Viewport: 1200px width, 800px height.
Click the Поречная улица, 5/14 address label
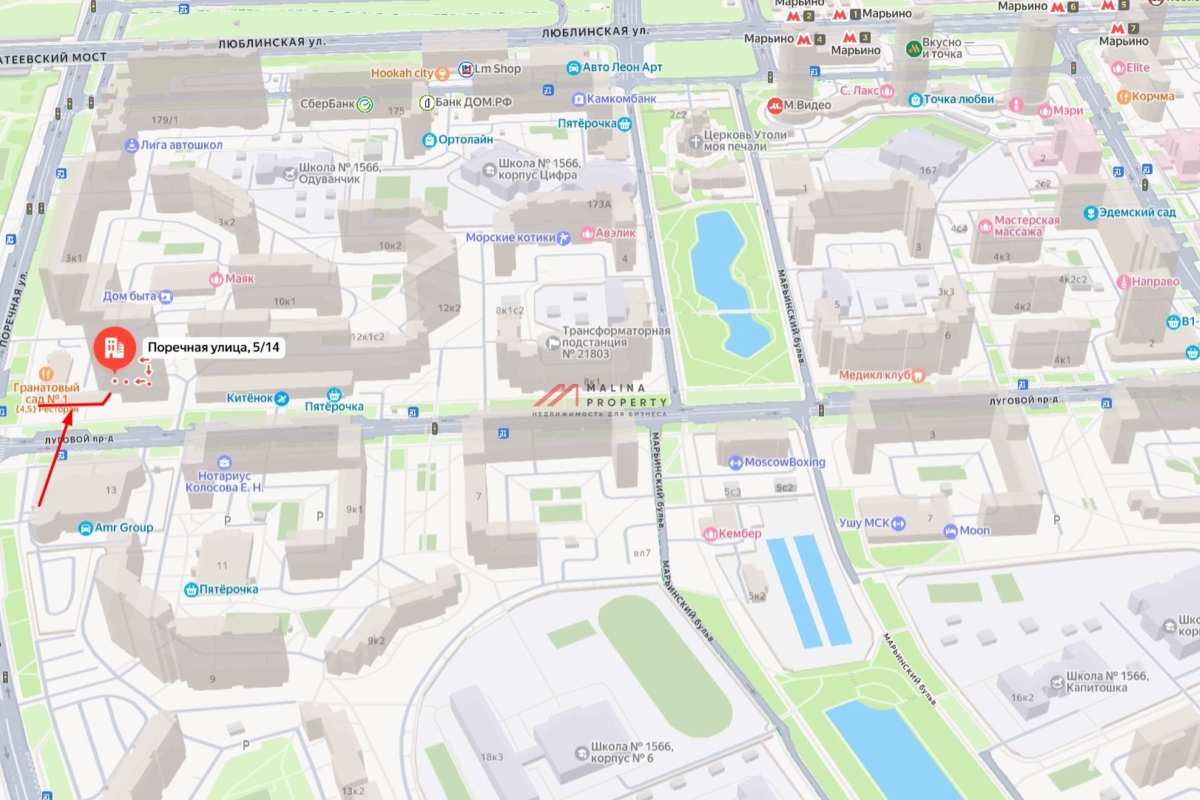coord(216,348)
